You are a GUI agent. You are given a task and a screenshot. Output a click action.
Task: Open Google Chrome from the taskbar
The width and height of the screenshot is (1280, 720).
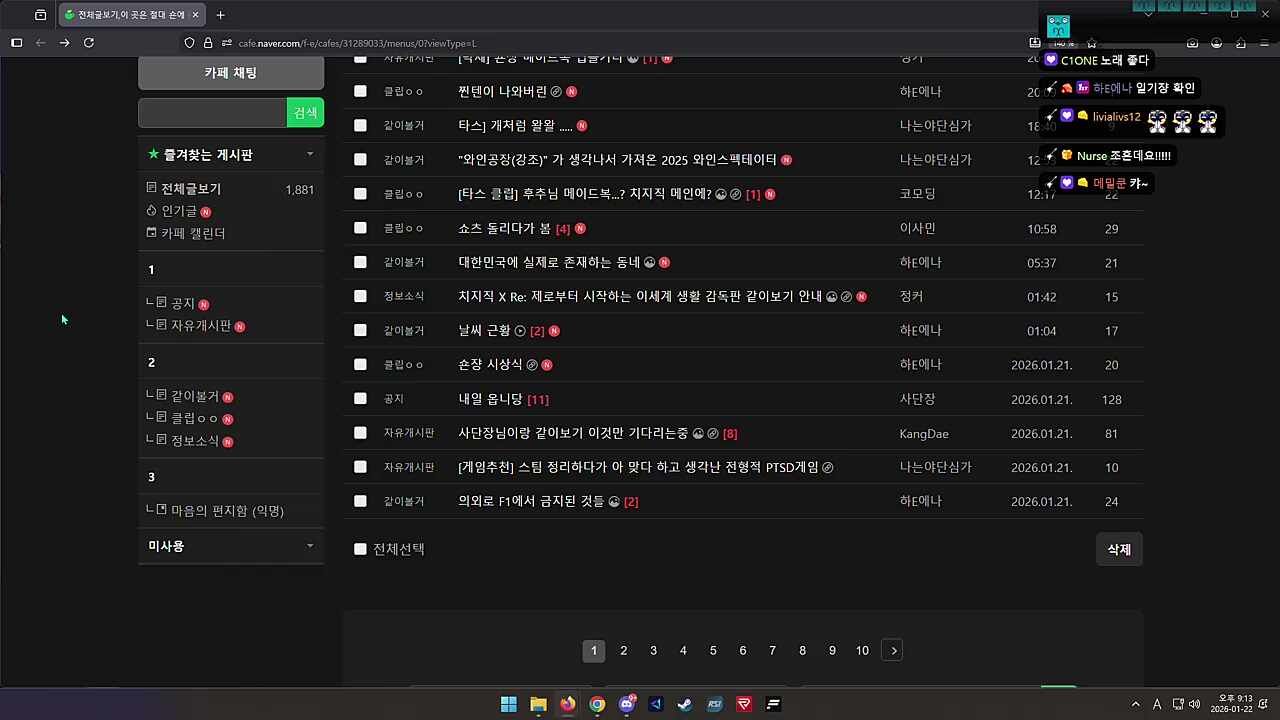[597, 704]
